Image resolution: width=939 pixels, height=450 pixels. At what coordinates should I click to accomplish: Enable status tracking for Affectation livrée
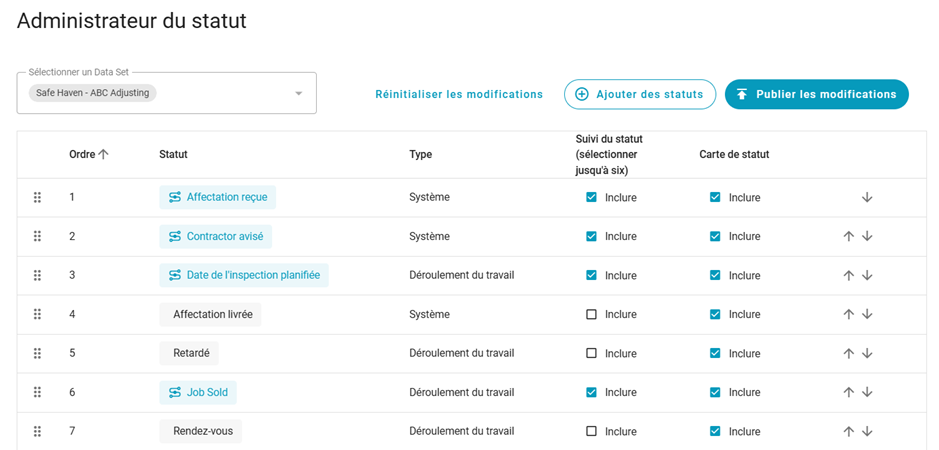coord(591,315)
